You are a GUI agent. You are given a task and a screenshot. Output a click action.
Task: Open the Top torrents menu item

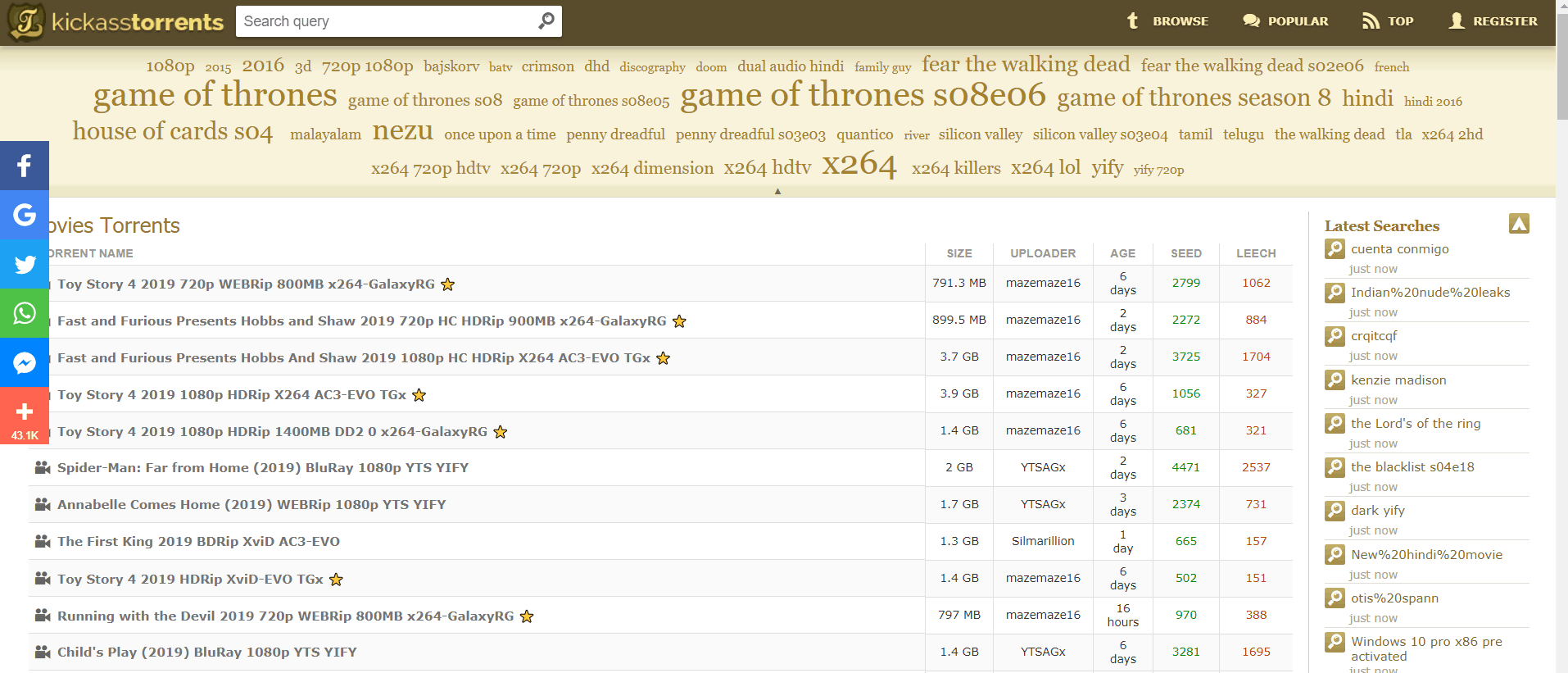coord(1388,21)
